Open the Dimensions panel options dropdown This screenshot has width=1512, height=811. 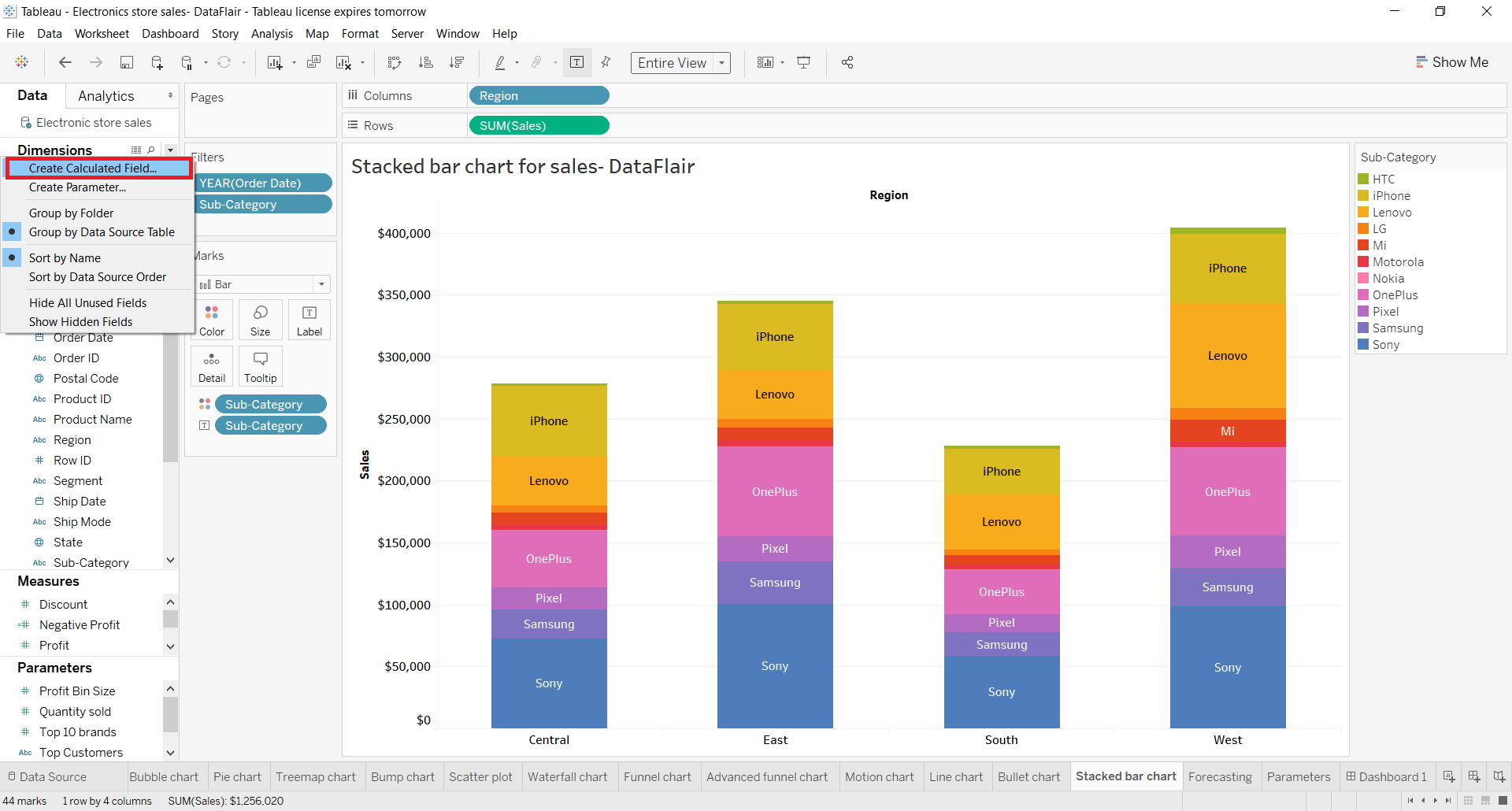pyautogui.click(x=170, y=149)
